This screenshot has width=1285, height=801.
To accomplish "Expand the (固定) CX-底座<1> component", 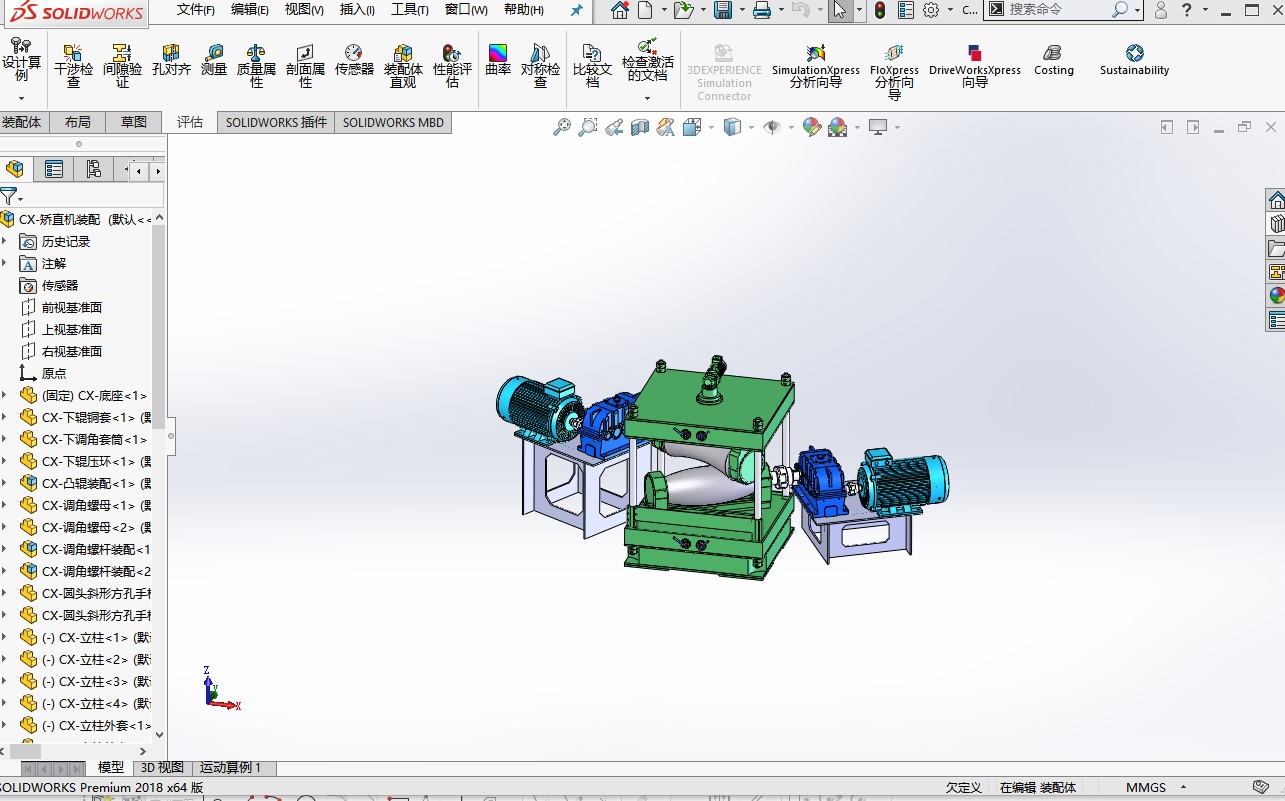I will click(x=4, y=395).
